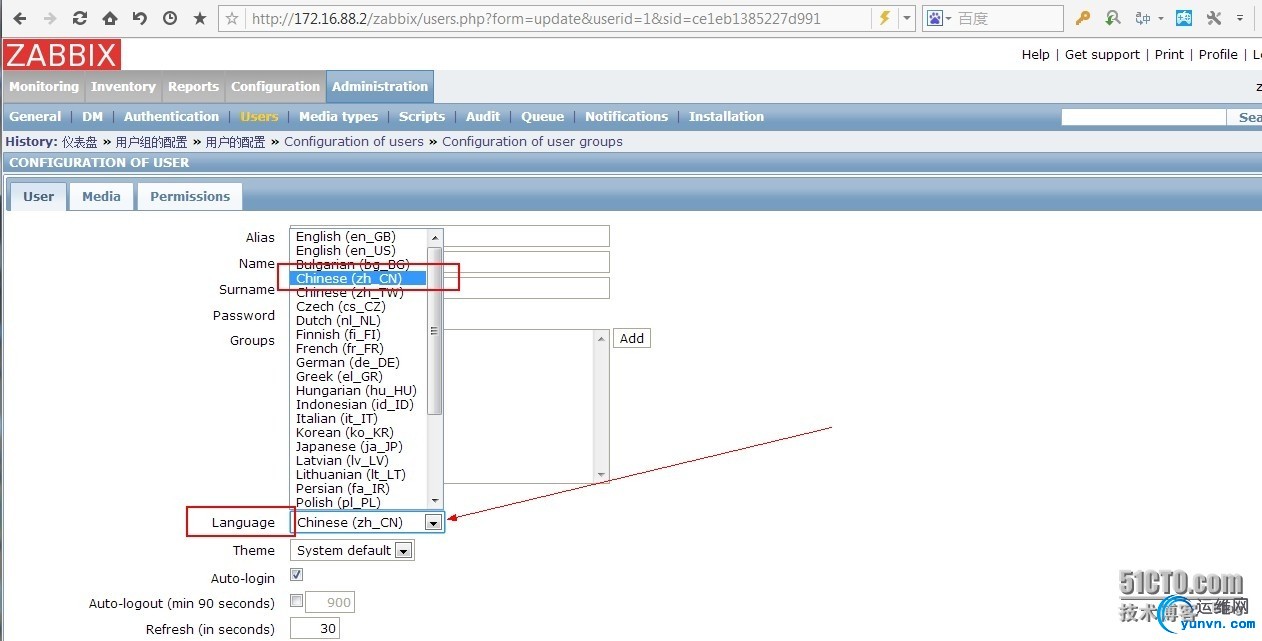The width and height of the screenshot is (1262, 641).
Task: Open the Reports menu
Action: (193, 87)
